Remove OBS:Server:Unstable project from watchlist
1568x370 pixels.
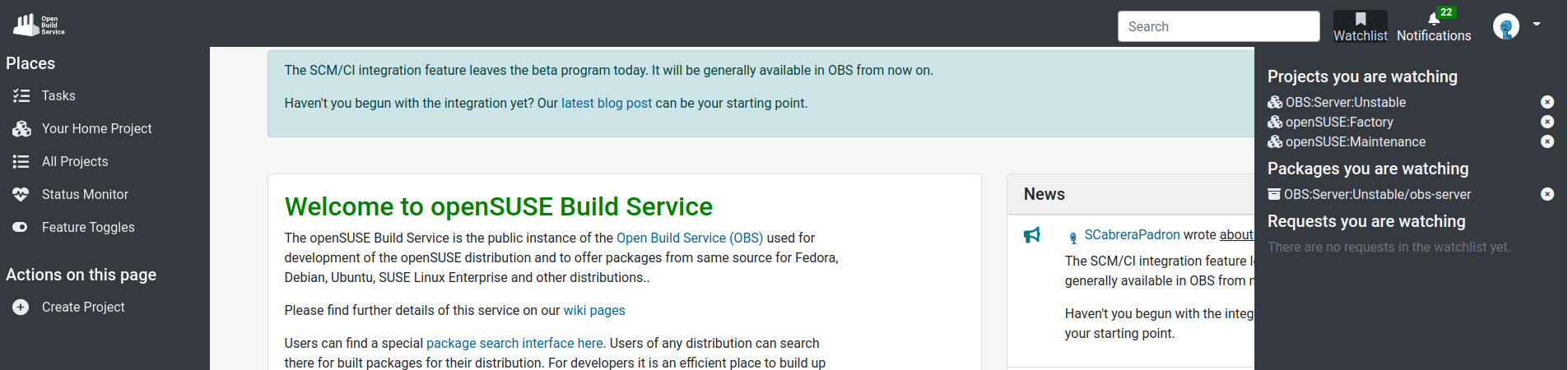[1547, 102]
